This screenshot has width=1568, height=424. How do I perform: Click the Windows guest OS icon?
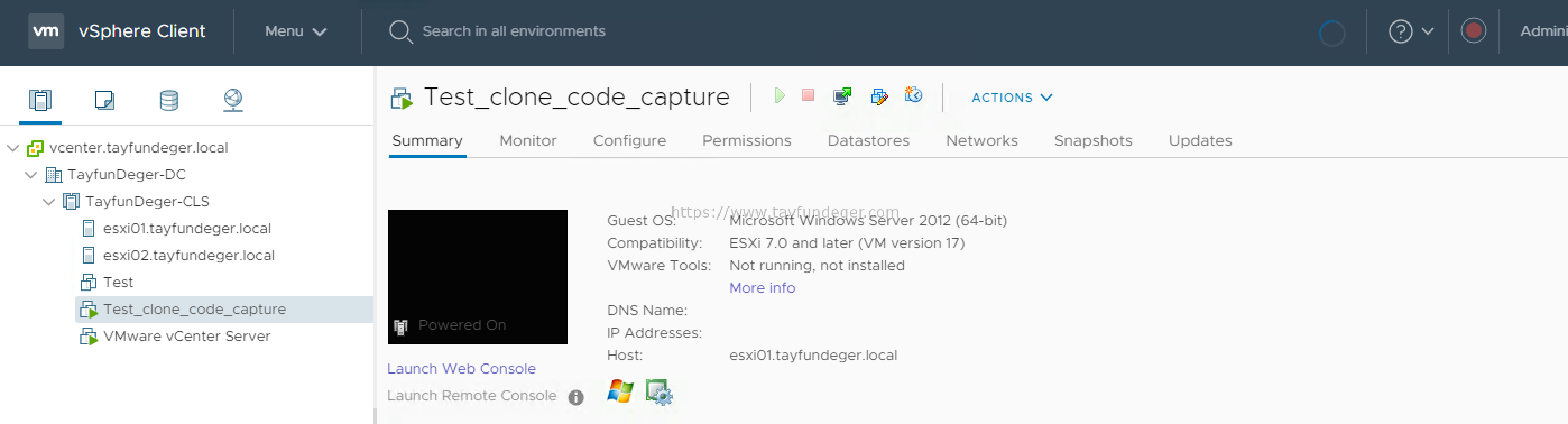pos(620,391)
